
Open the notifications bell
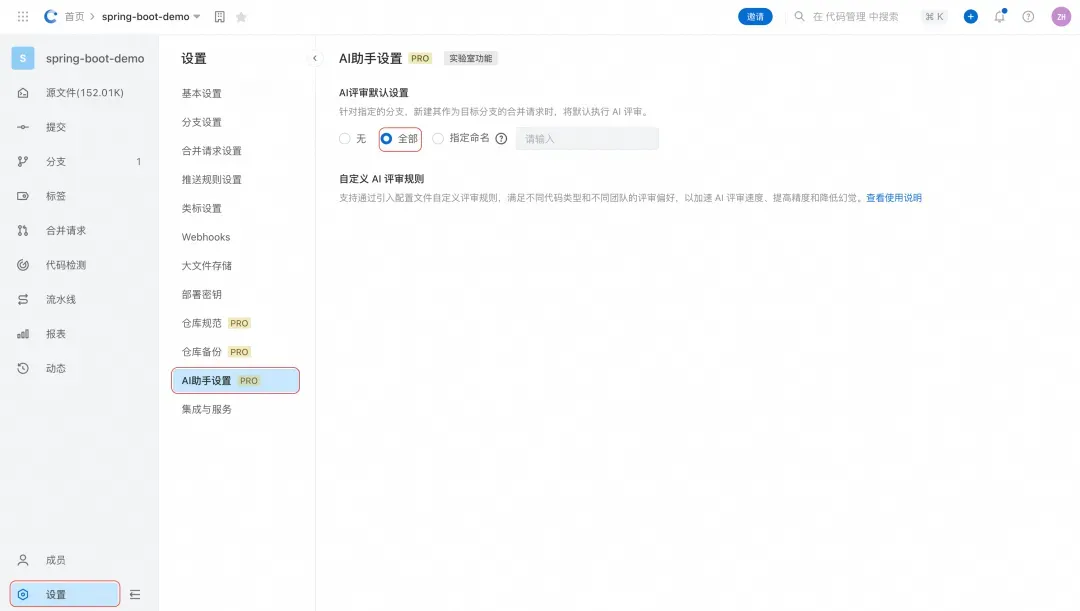[999, 17]
